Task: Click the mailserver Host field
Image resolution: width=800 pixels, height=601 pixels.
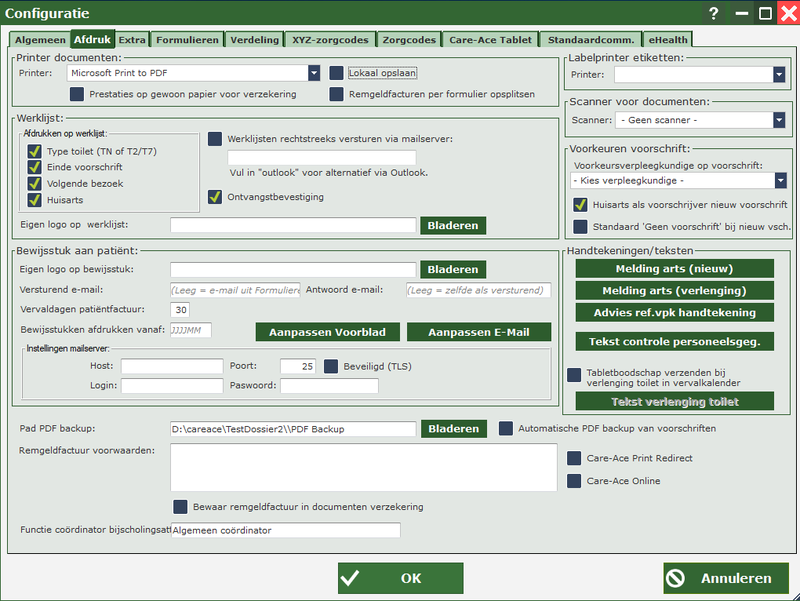Action: tap(172, 366)
